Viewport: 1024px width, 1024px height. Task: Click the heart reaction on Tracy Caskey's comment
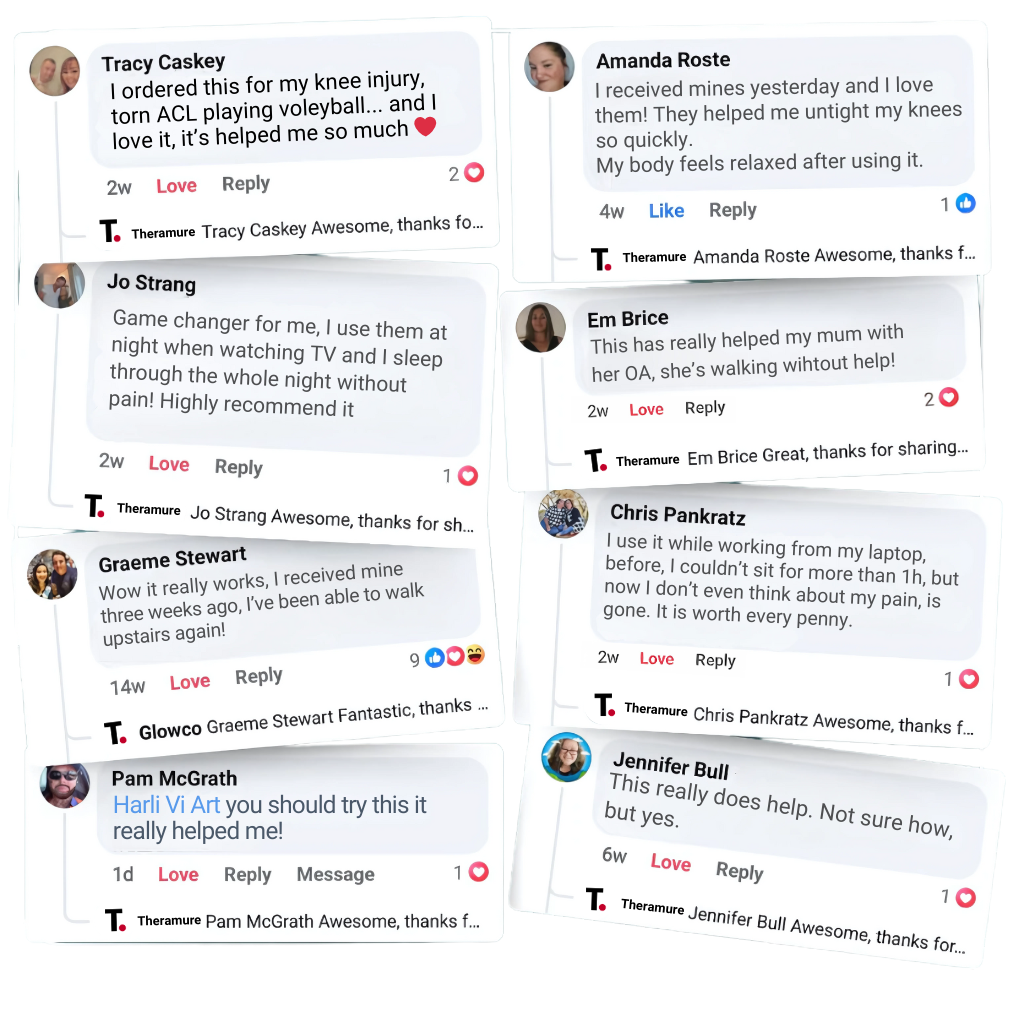475,172
